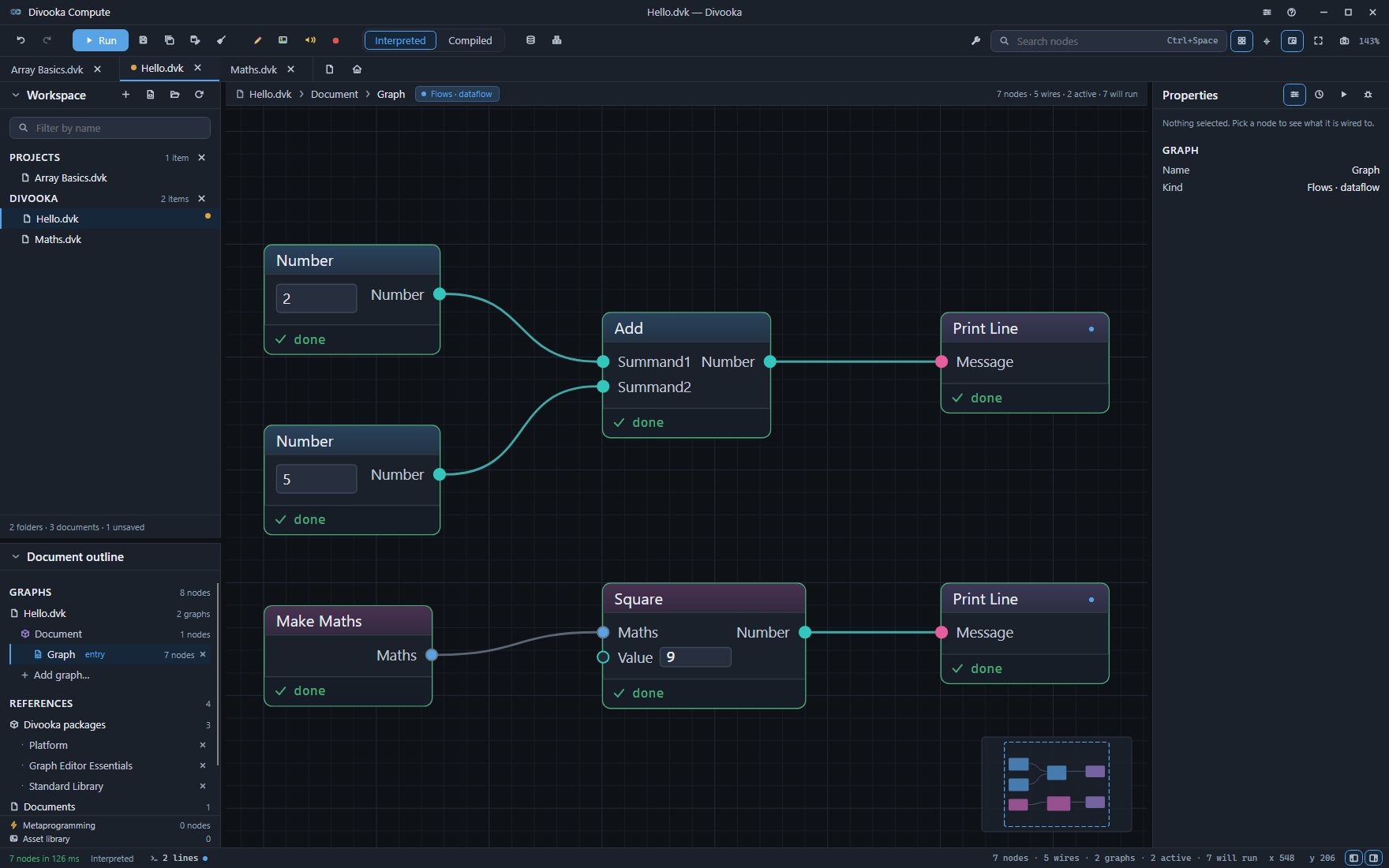Collapse the Workspace panel chevron
Image resolution: width=1389 pixels, height=868 pixels.
[x=15, y=95]
